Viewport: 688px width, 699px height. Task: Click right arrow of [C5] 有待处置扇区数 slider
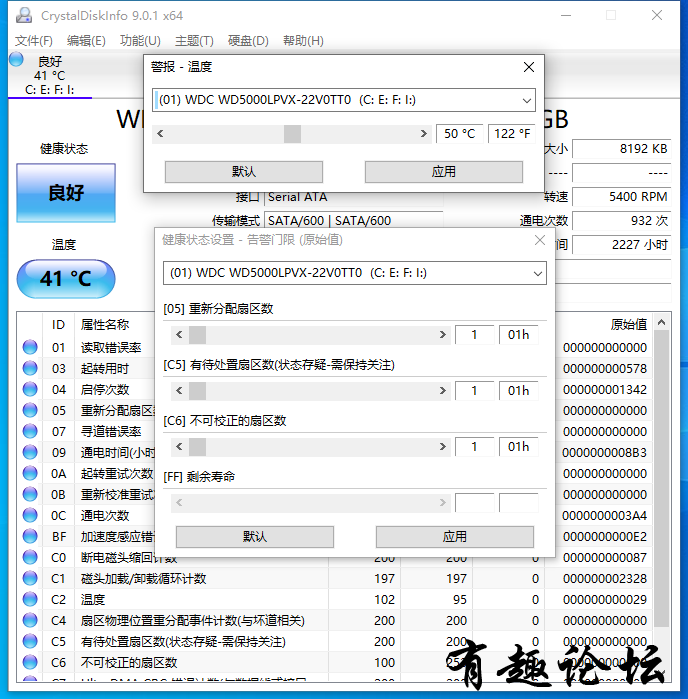pyautogui.click(x=442, y=391)
